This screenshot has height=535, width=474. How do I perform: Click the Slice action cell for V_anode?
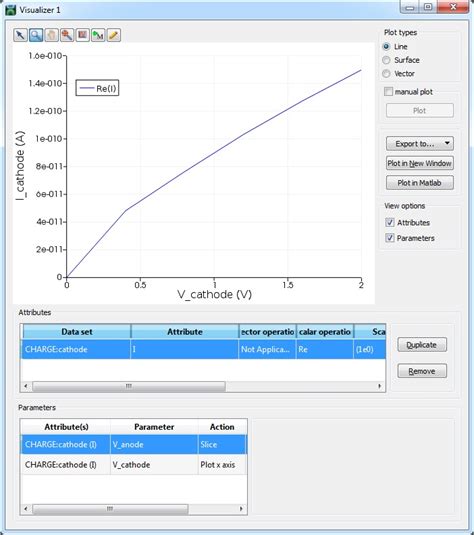click(x=222, y=444)
